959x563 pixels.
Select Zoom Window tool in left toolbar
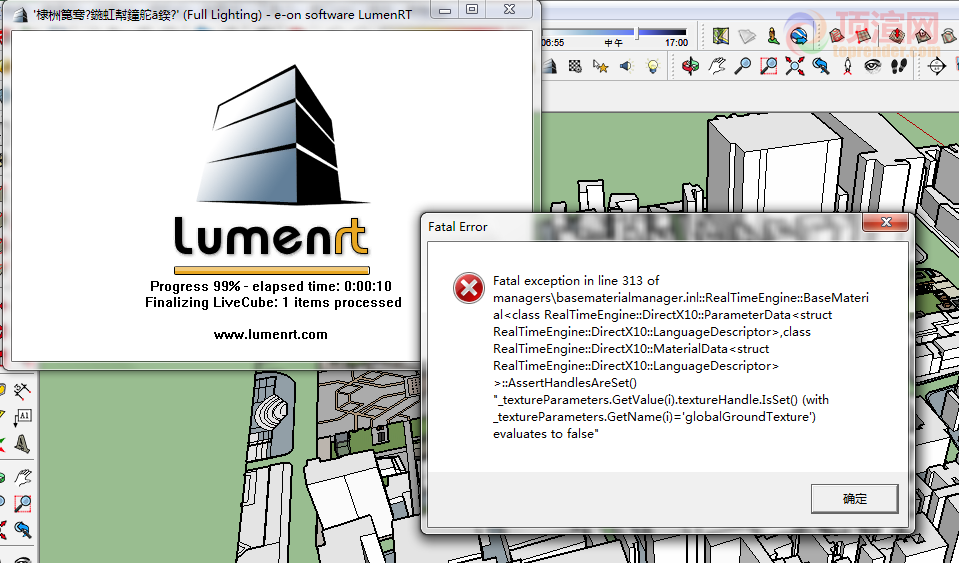point(23,503)
